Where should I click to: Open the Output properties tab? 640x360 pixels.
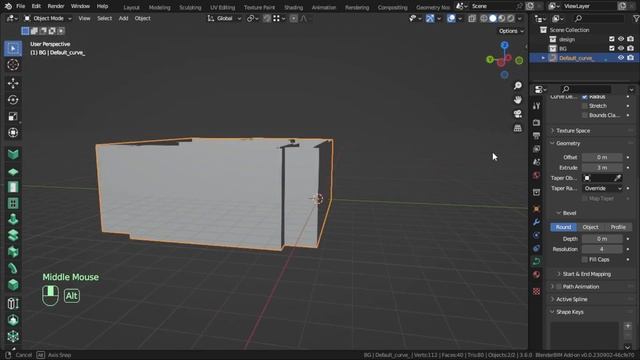pos(536,136)
